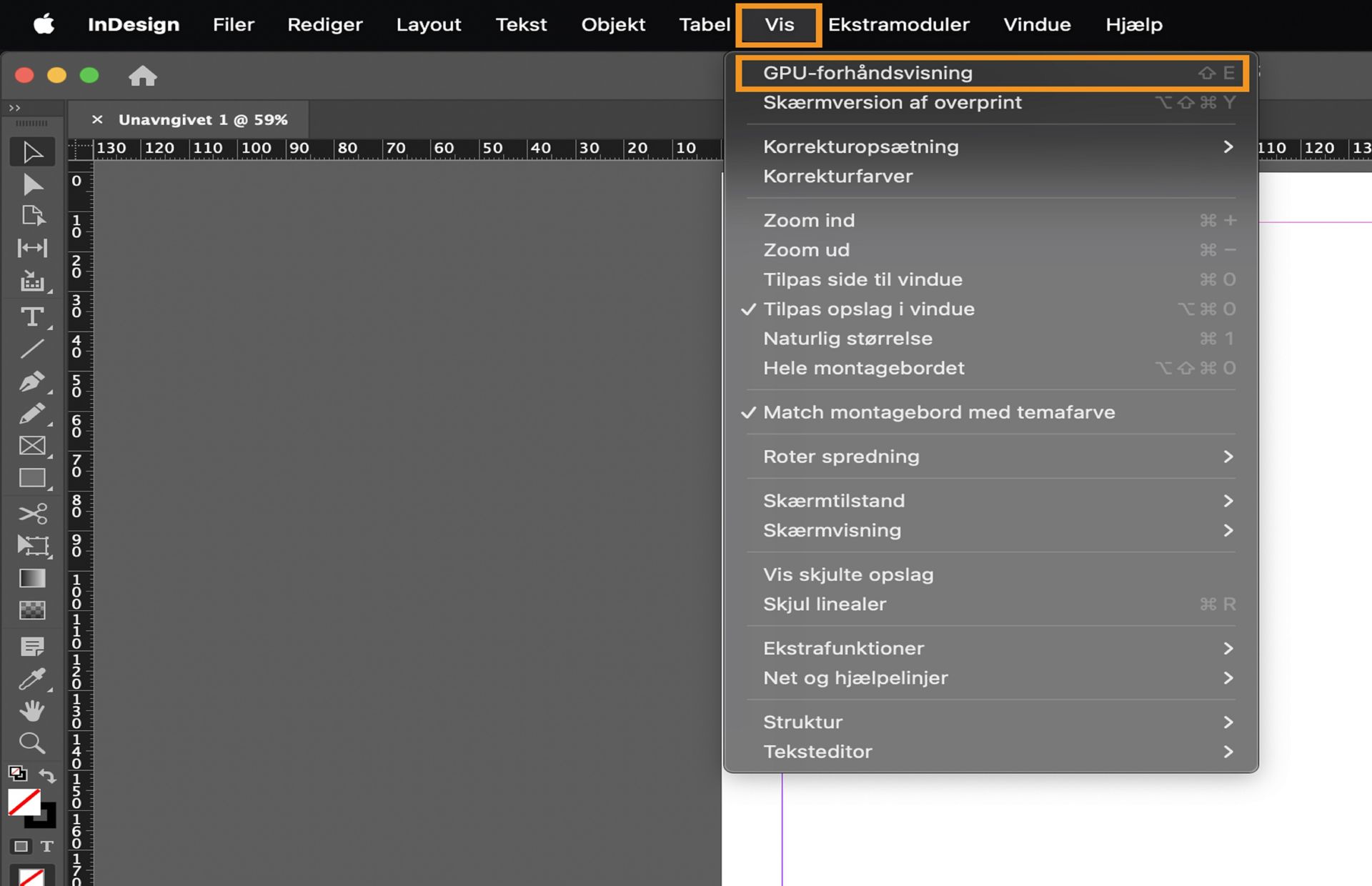Activate the Zoom magnifier tool
This screenshot has width=1372, height=886.
[x=32, y=743]
